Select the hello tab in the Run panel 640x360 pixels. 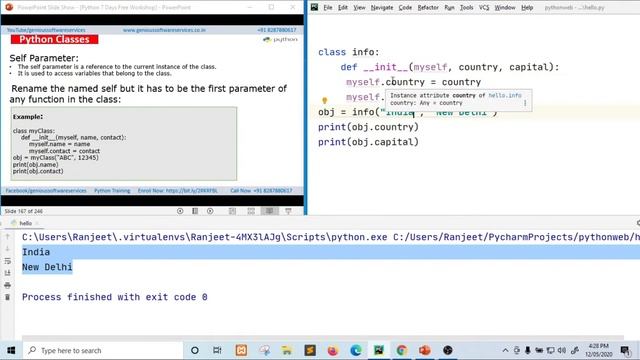(x=25, y=223)
